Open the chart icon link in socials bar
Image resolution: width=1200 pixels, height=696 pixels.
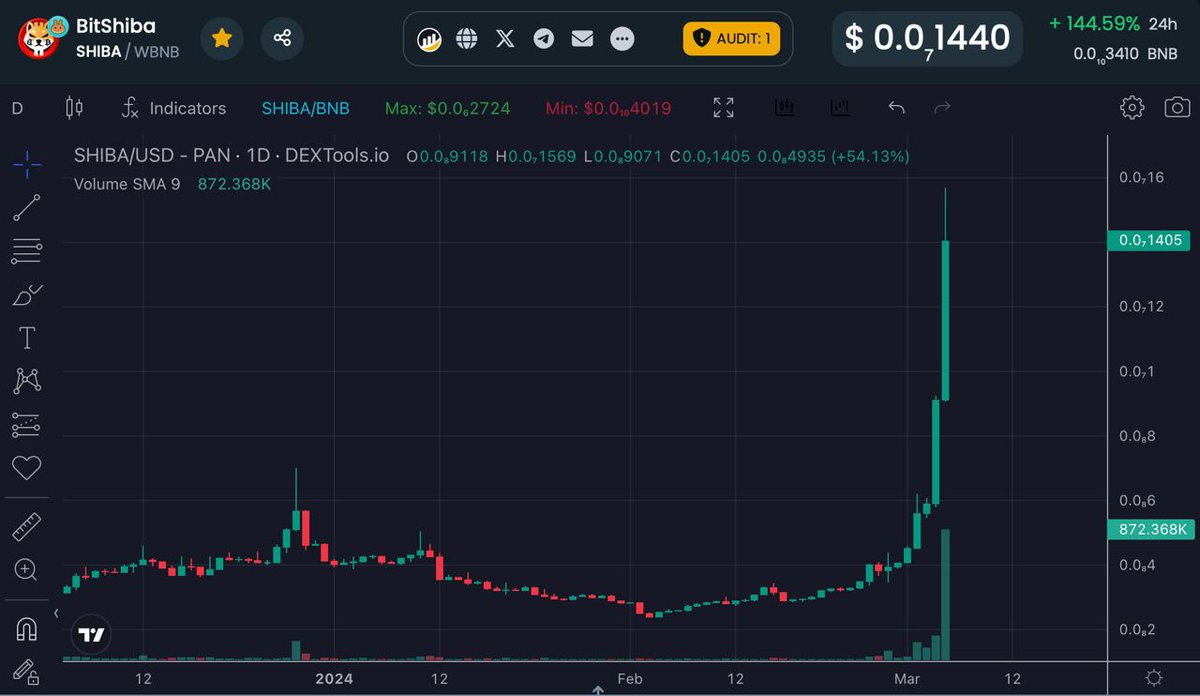pos(431,39)
